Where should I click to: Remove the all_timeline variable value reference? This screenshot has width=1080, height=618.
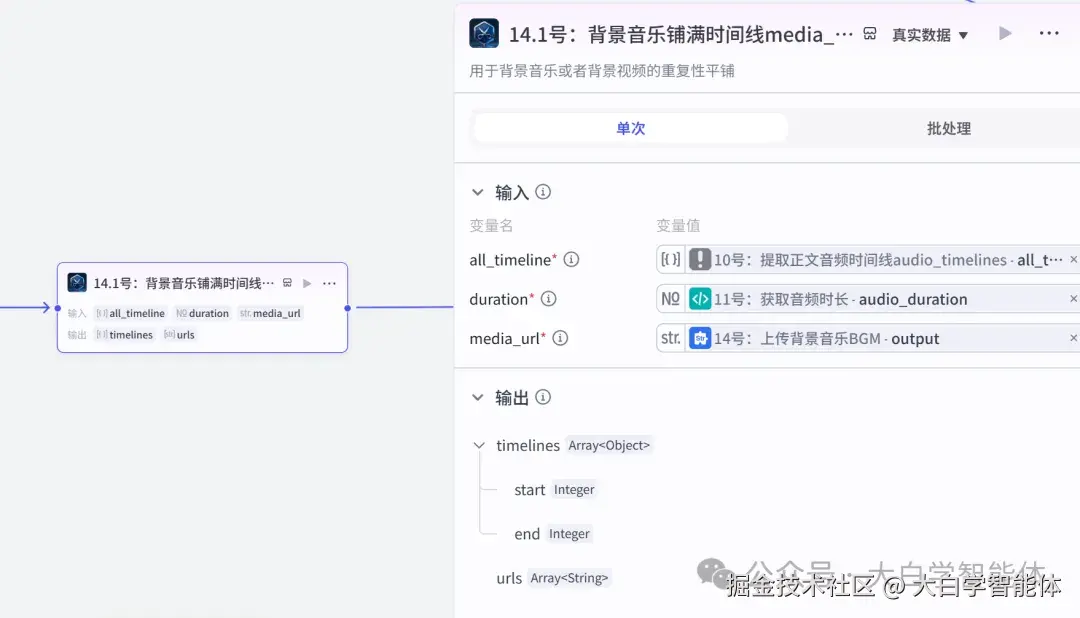(x=1073, y=259)
